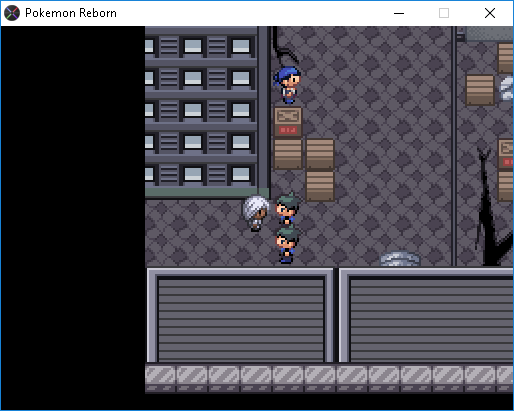Click the blue-haired trainer character
The width and height of the screenshot is (514, 411).
pyautogui.click(x=287, y=85)
